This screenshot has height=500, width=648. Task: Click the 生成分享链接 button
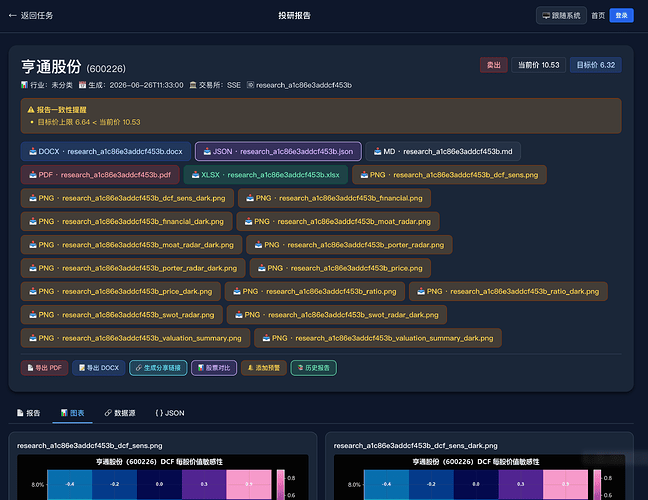(x=158, y=368)
